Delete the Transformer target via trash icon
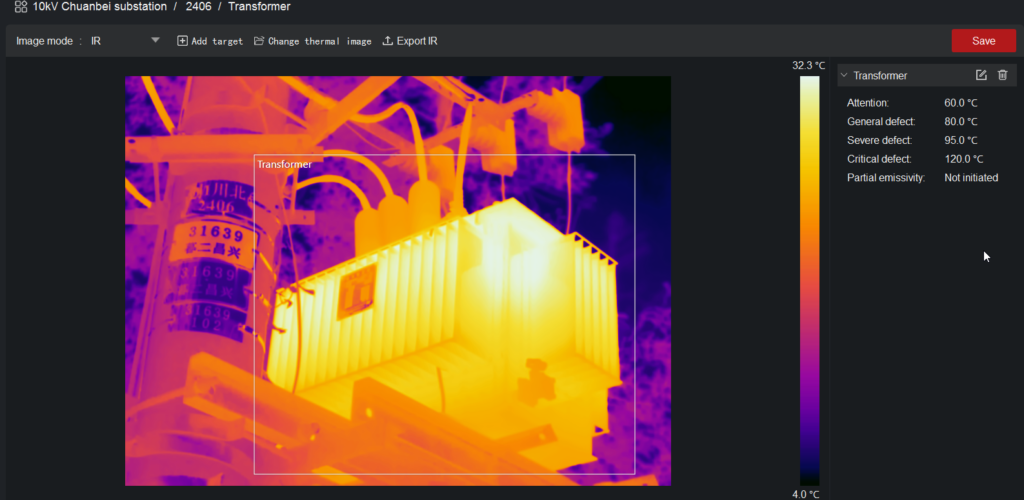Screen dimensions: 1024x500 (x=1002, y=75)
